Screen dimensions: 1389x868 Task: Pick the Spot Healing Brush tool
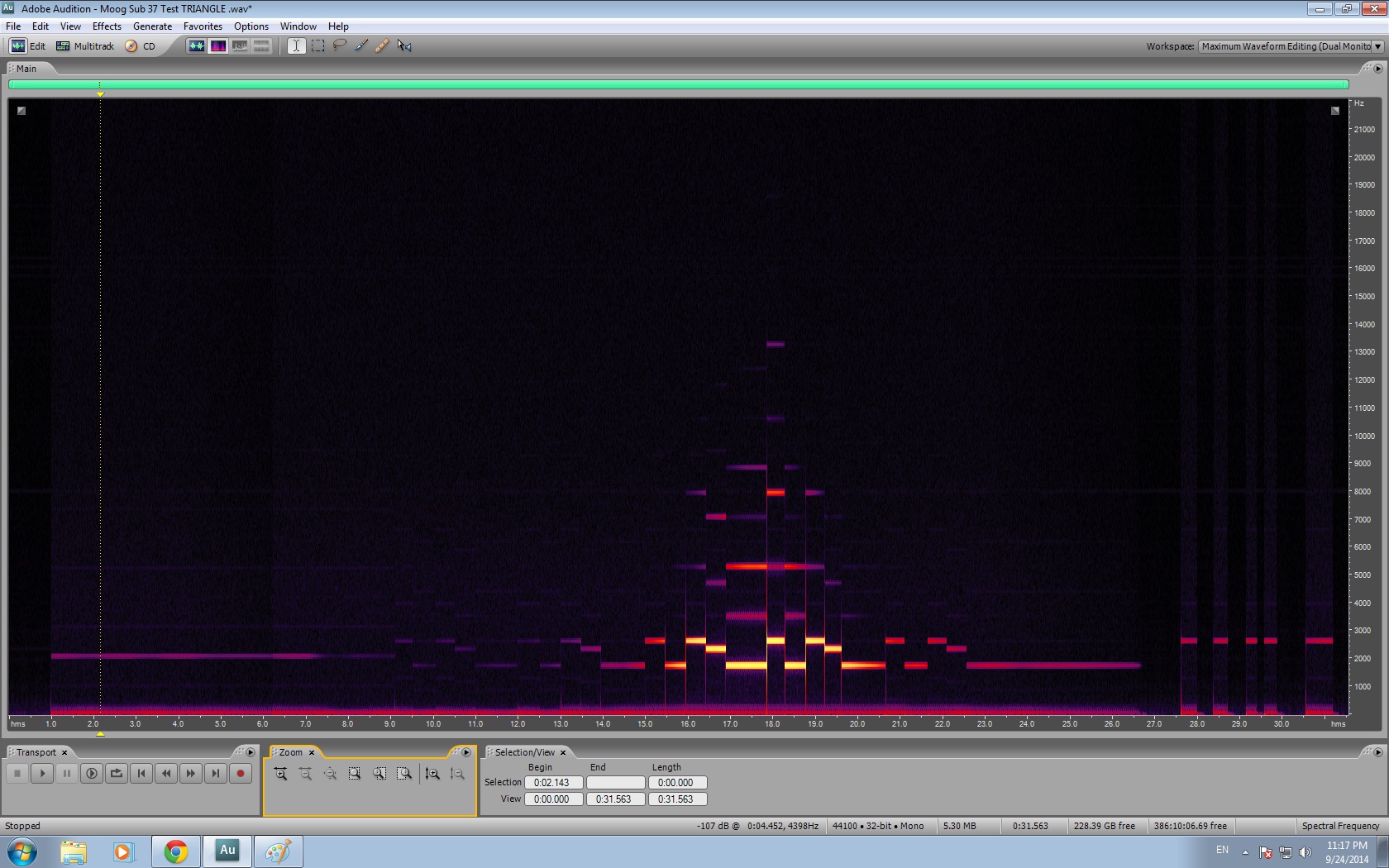point(382,45)
